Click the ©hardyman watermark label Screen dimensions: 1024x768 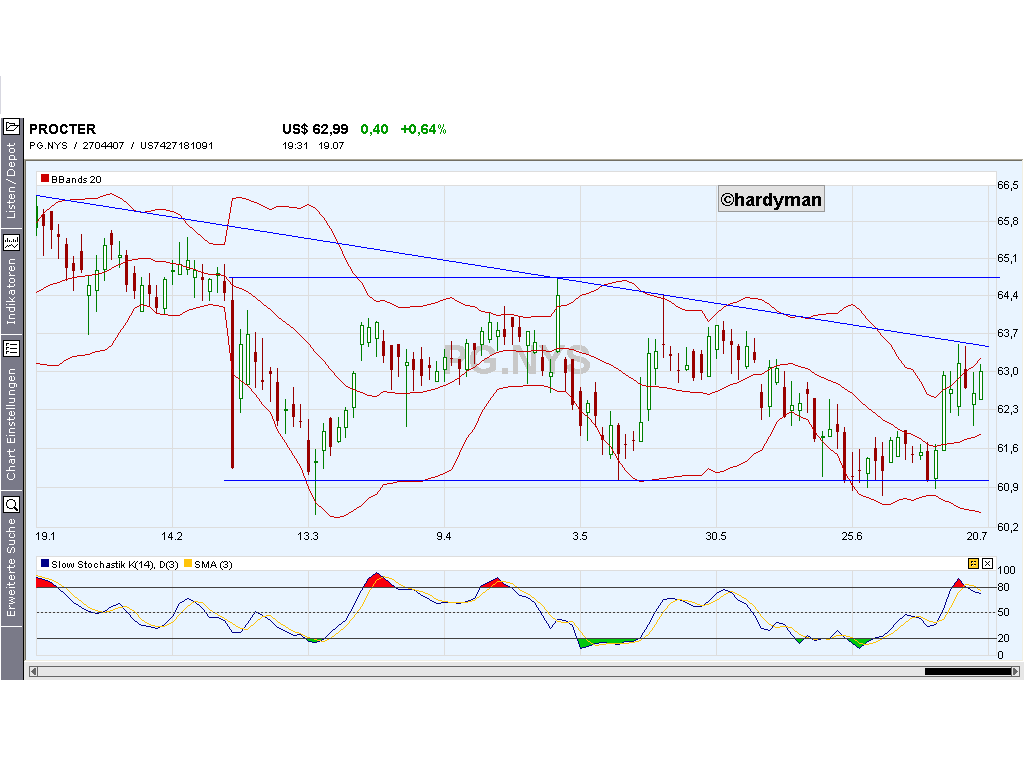coord(770,199)
